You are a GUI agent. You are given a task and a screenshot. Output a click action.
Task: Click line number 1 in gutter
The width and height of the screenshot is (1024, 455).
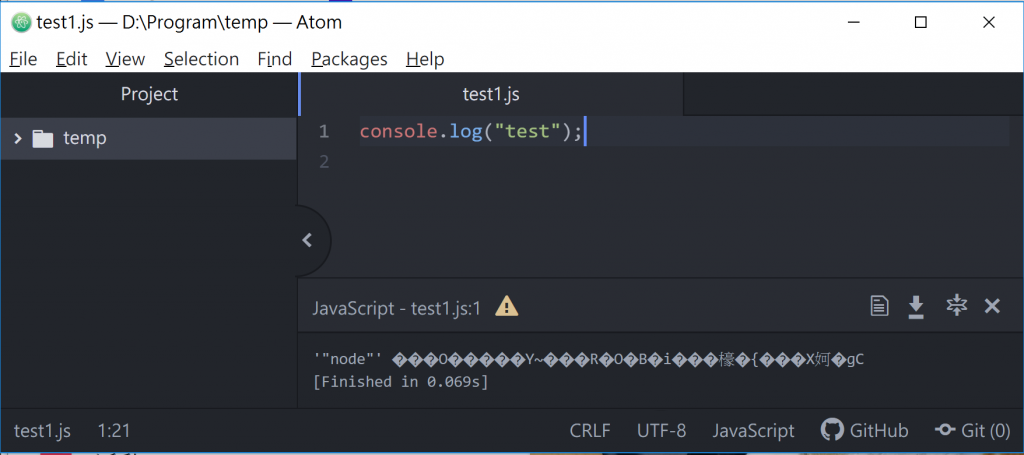(x=324, y=133)
